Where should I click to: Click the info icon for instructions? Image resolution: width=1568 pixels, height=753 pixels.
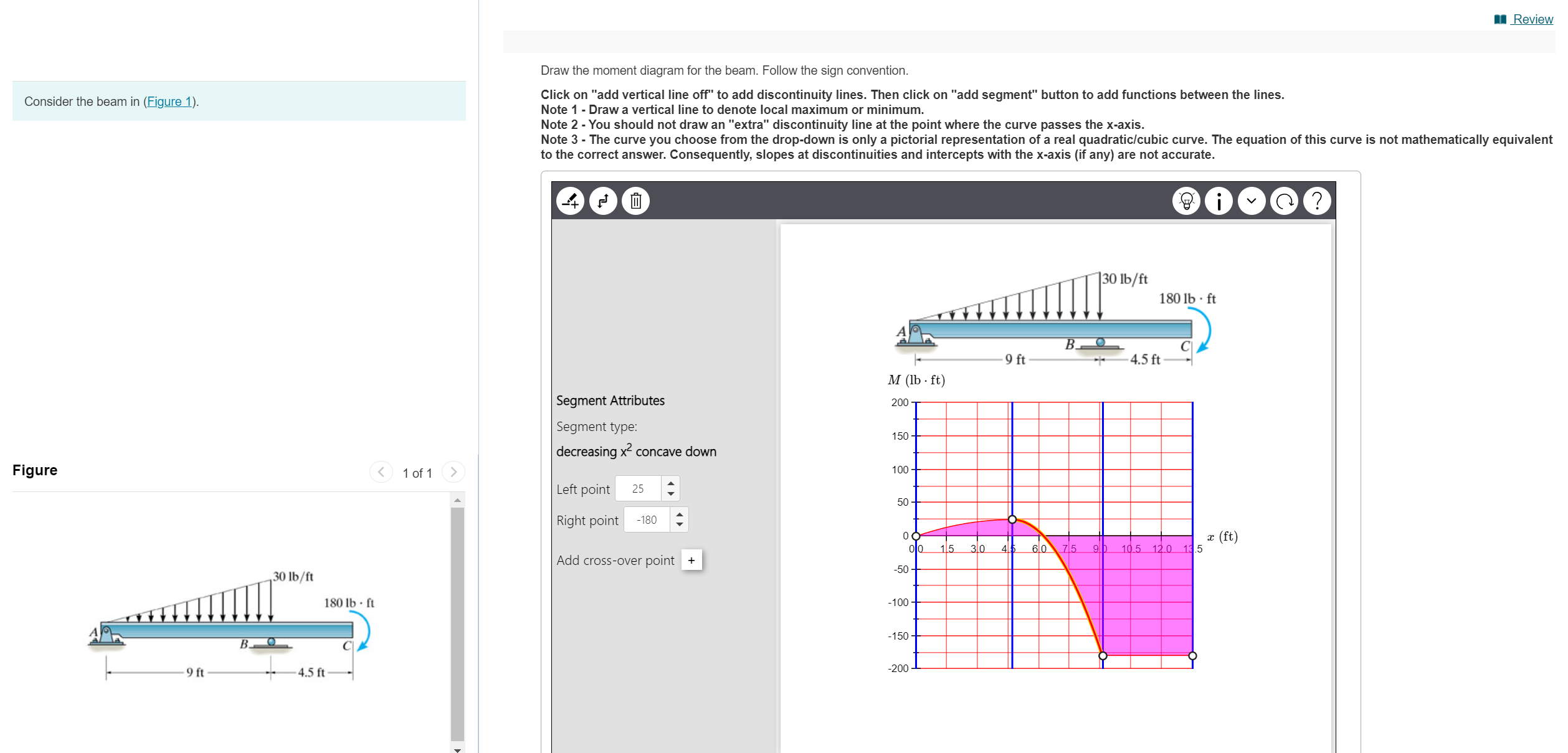pos(1219,201)
